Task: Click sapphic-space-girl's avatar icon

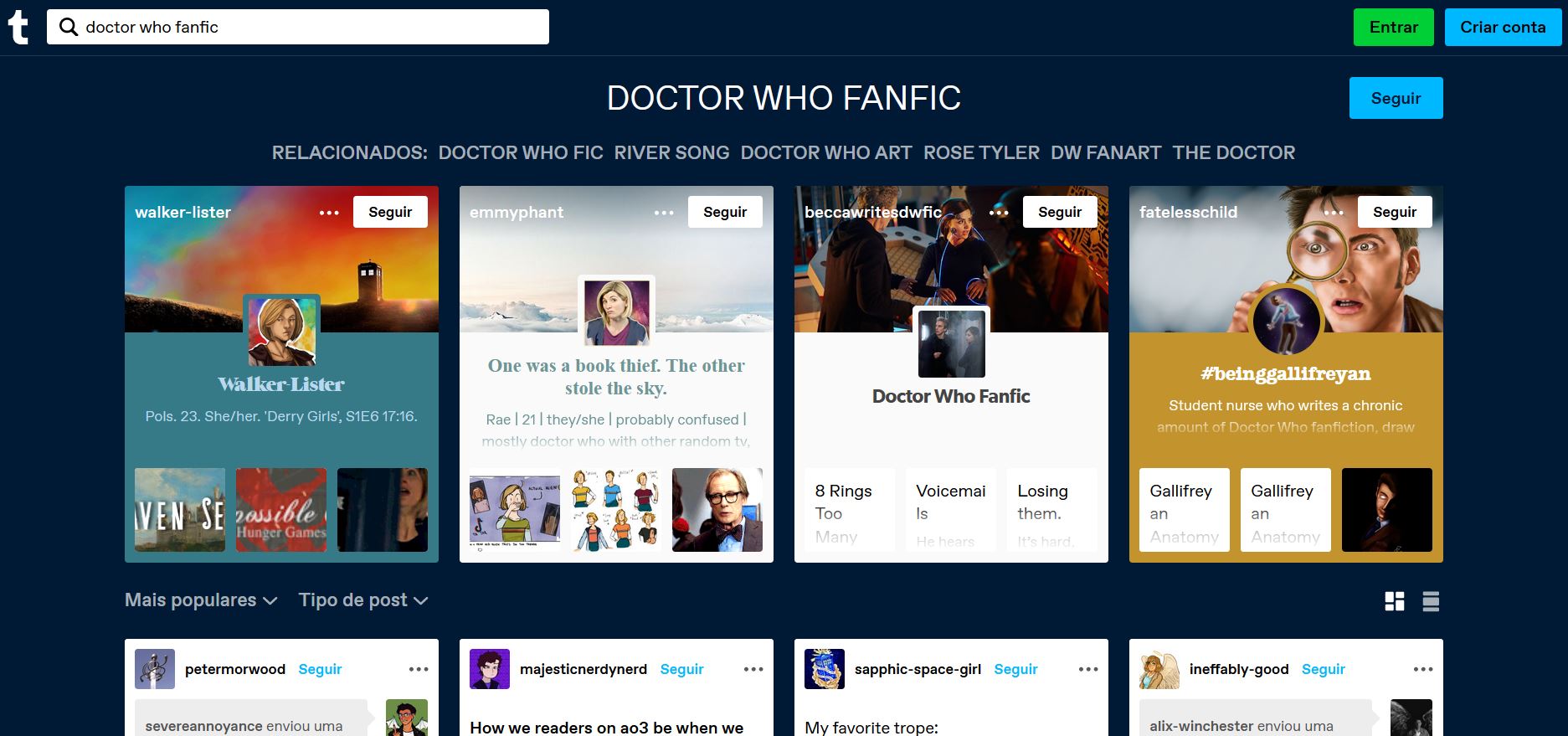Action: pos(825,669)
